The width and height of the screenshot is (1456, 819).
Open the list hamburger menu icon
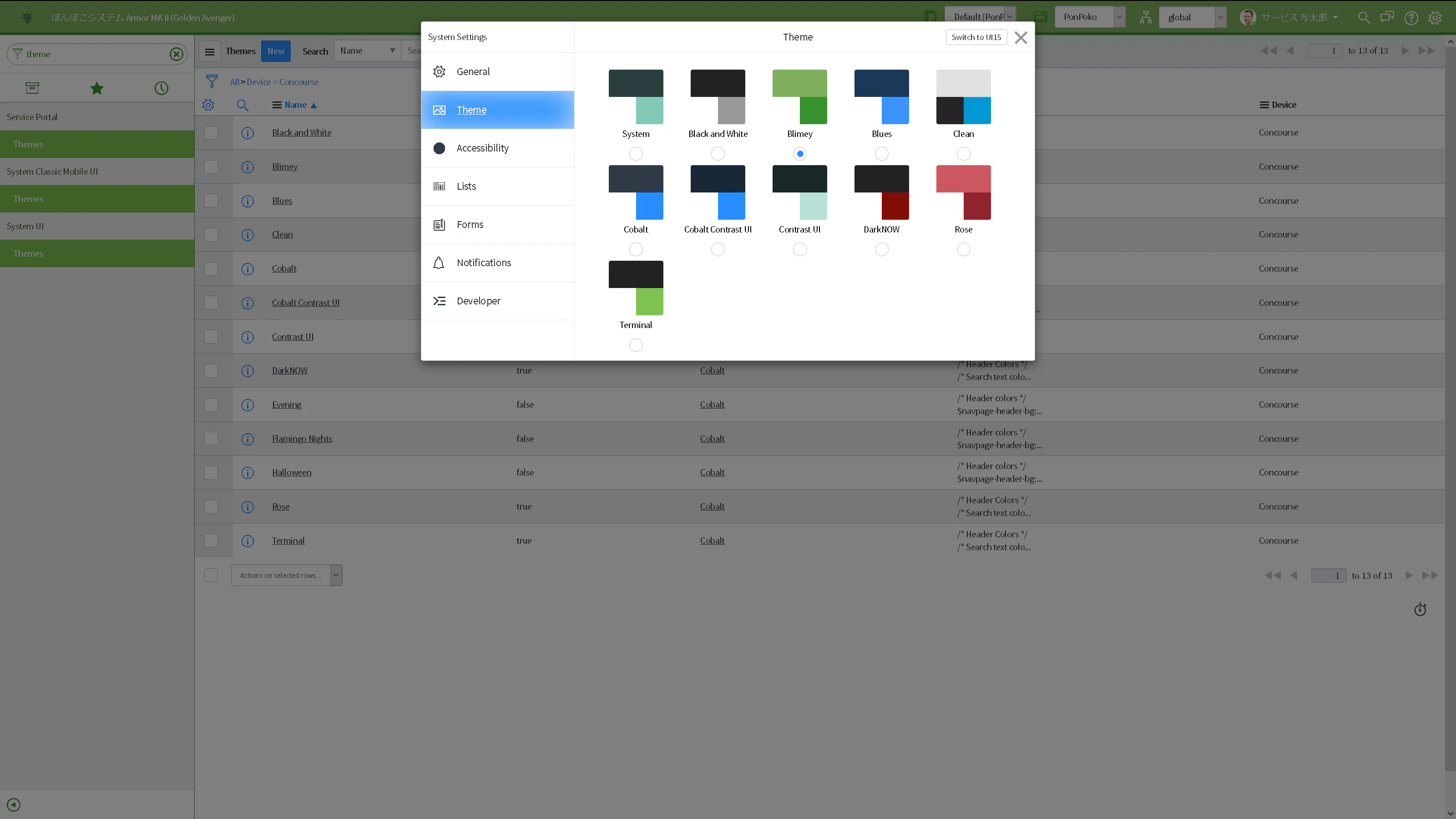click(x=209, y=51)
